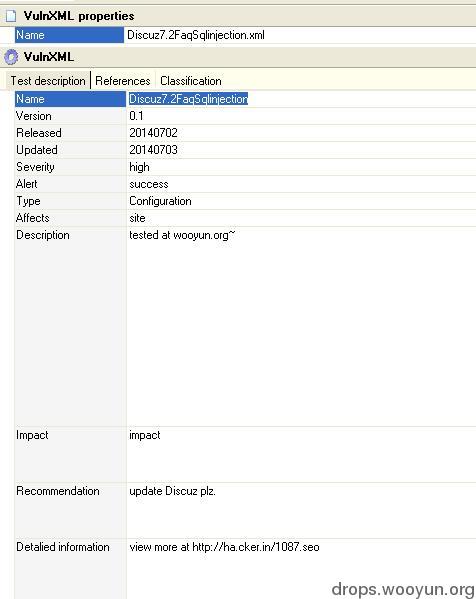Switch to the References tab
The height and width of the screenshot is (599, 476).
[123, 81]
